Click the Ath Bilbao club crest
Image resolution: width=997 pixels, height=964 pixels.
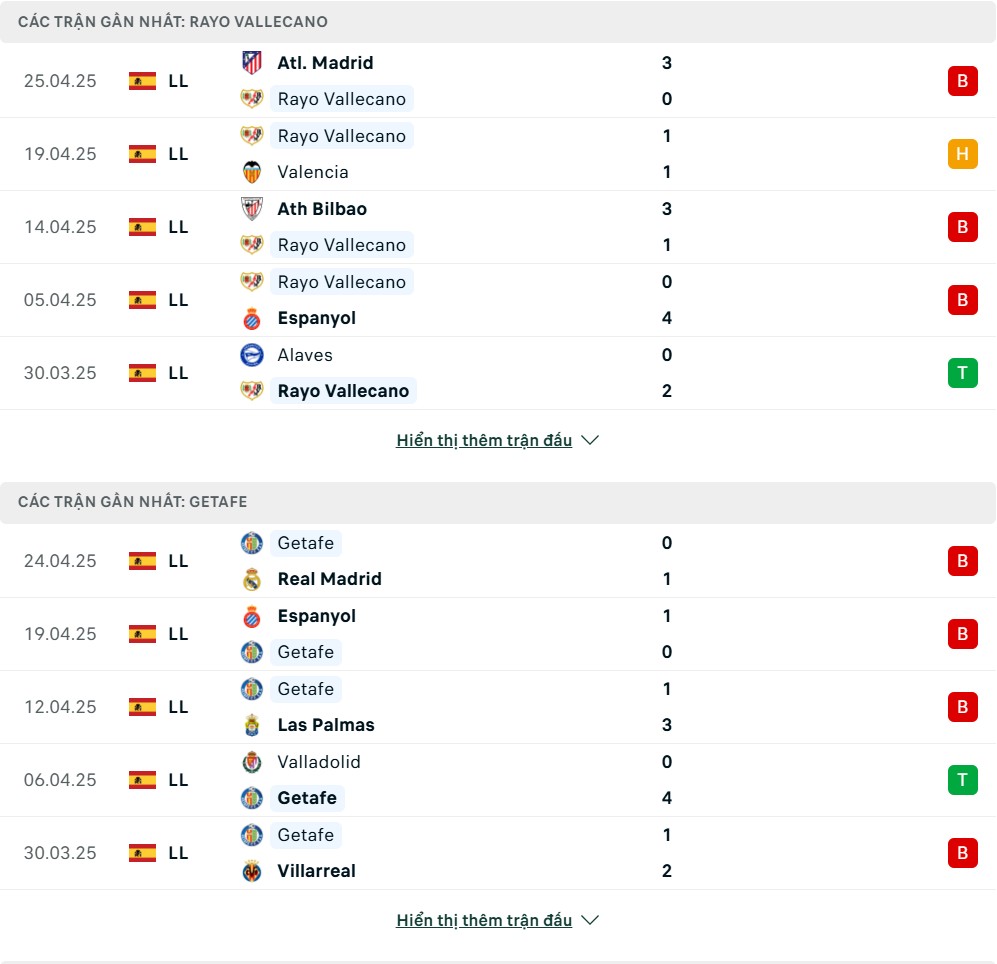[252, 209]
